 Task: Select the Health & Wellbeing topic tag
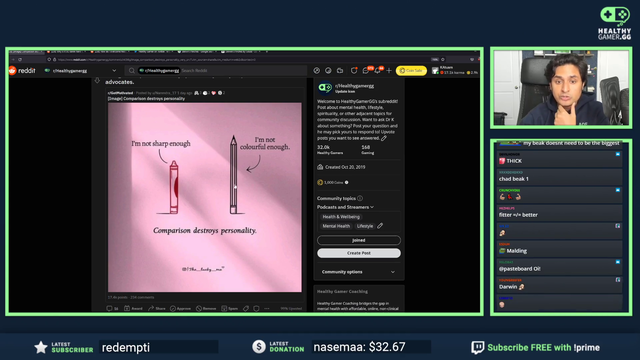tap(341, 217)
